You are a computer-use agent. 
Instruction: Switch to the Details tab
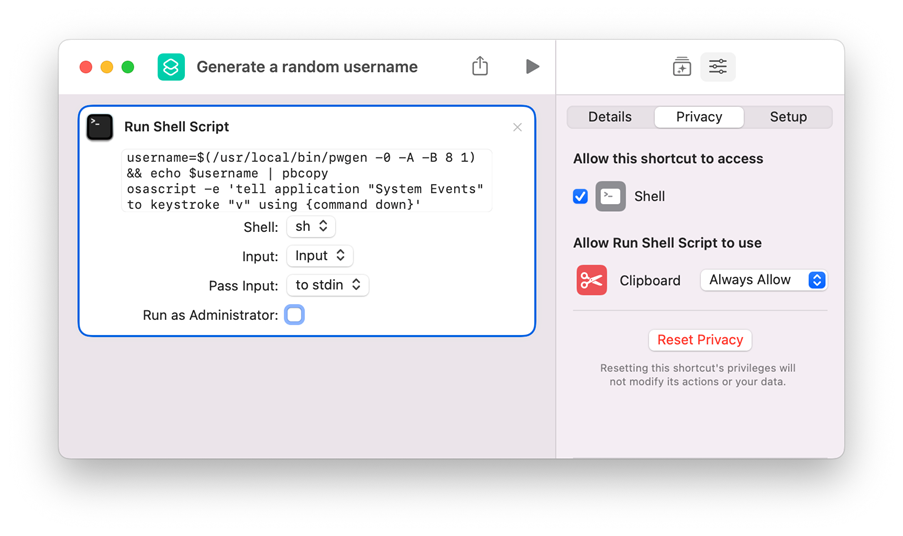(610, 117)
